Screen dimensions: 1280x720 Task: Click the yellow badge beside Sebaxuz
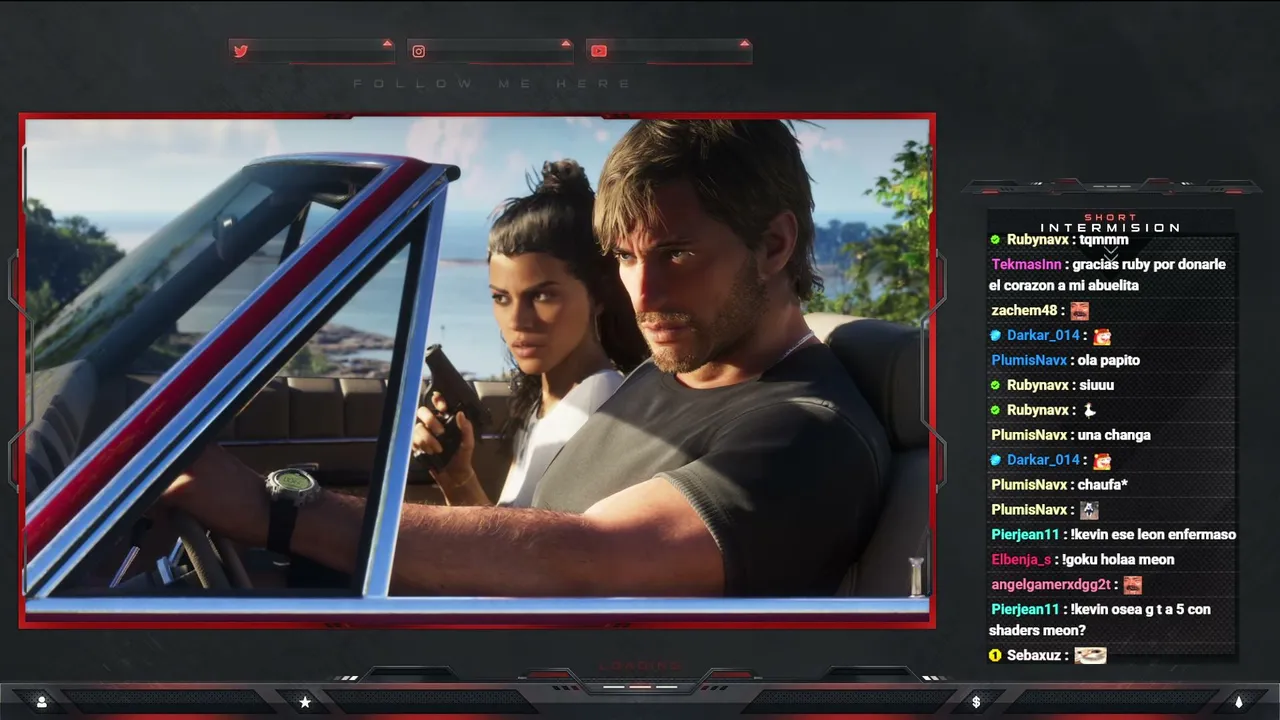click(995, 655)
